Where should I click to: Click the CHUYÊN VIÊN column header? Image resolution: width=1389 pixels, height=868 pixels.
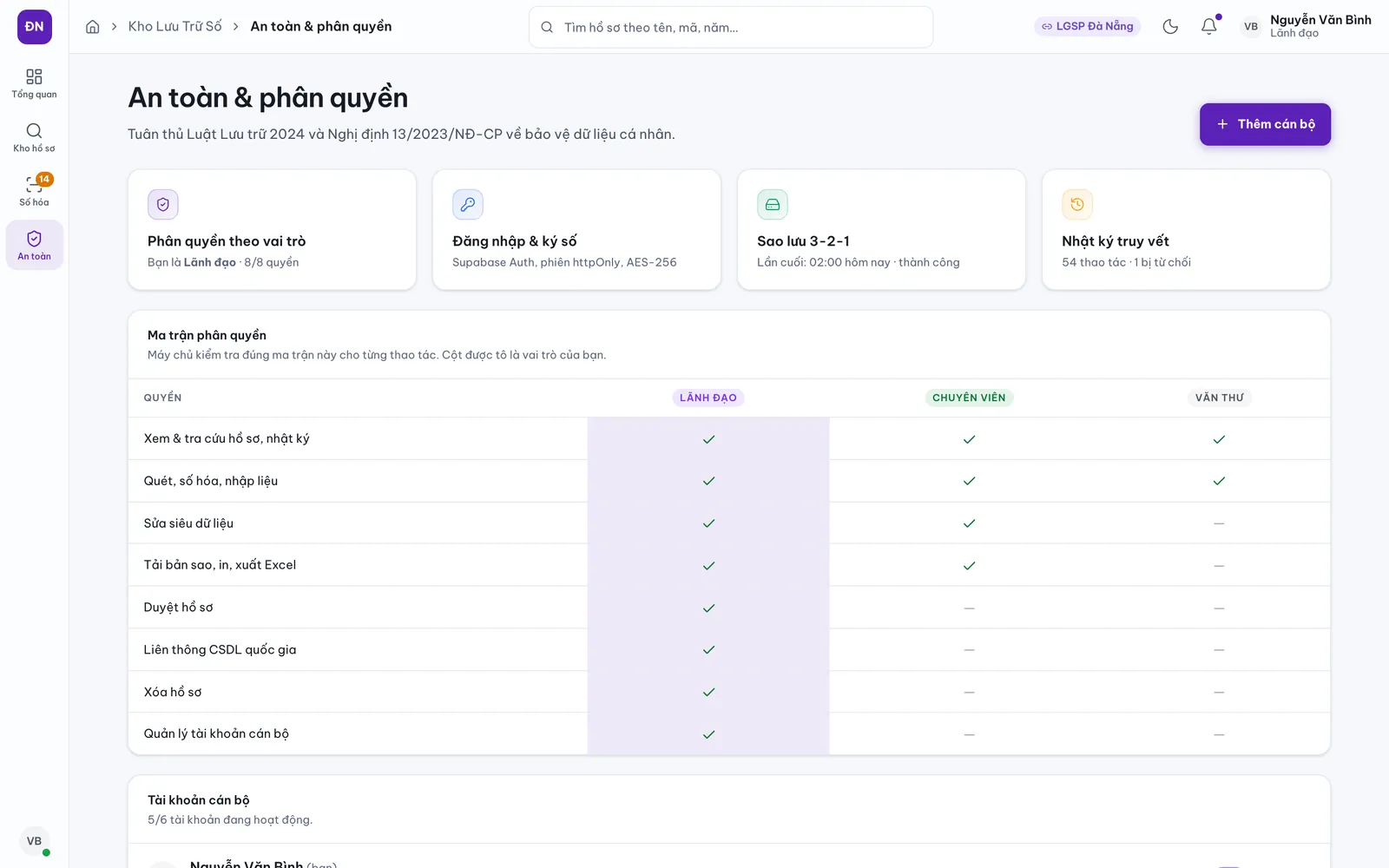click(x=969, y=398)
